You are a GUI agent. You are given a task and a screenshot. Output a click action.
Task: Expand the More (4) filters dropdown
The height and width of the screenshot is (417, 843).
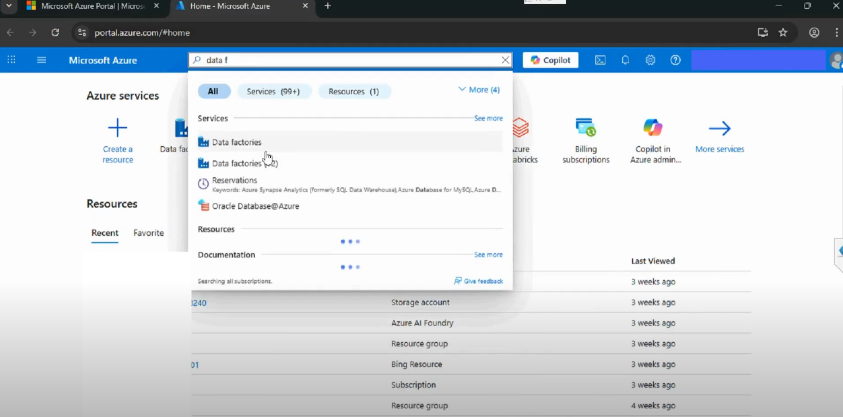click(478, 90)
